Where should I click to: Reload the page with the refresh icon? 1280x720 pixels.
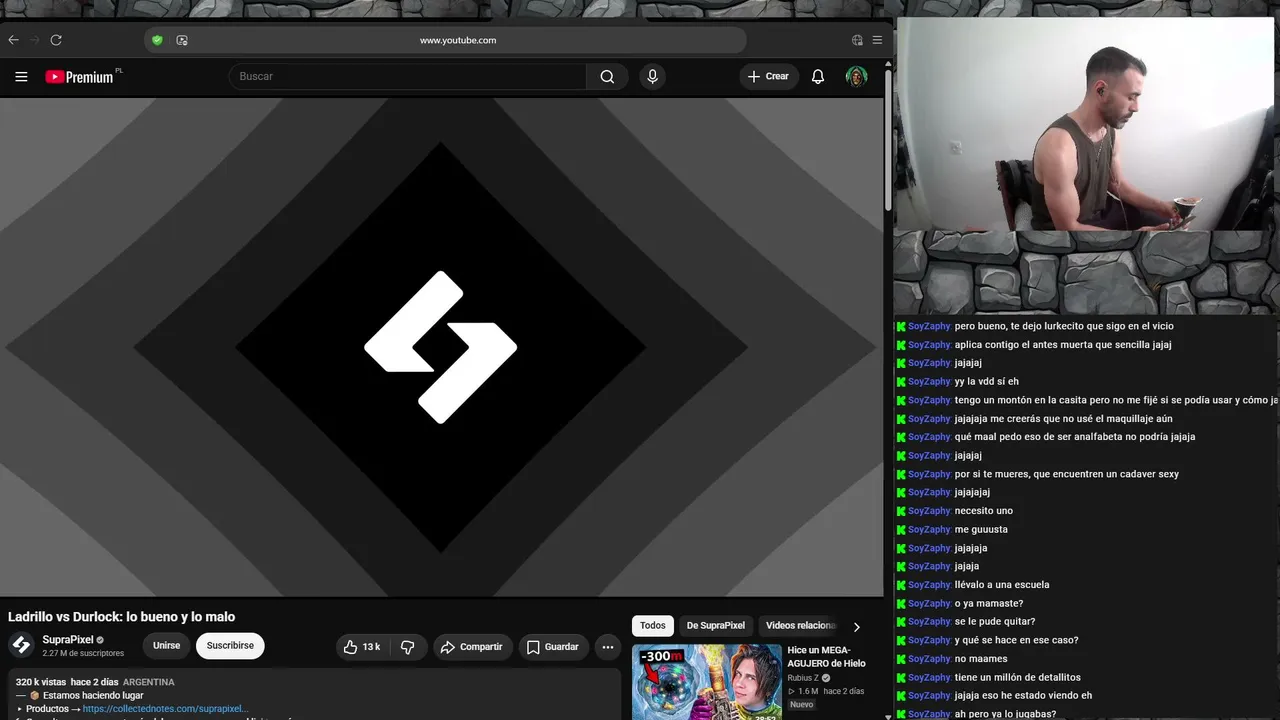coord(56,40)
